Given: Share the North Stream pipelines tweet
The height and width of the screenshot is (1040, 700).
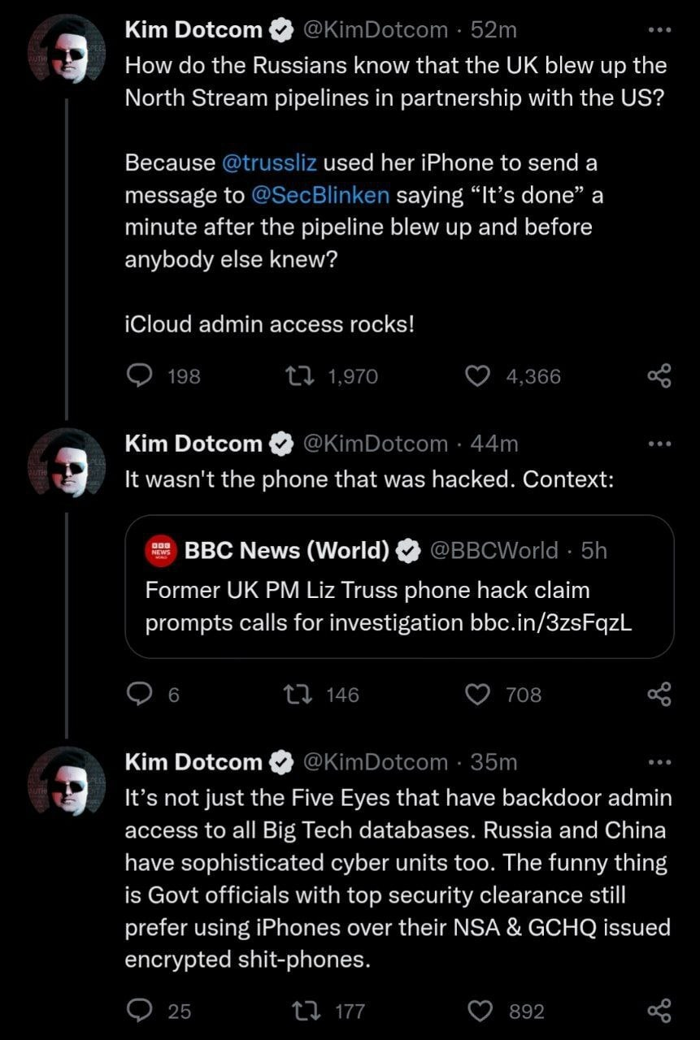Looking at the screenshot, I should click(x=658, y=376).
